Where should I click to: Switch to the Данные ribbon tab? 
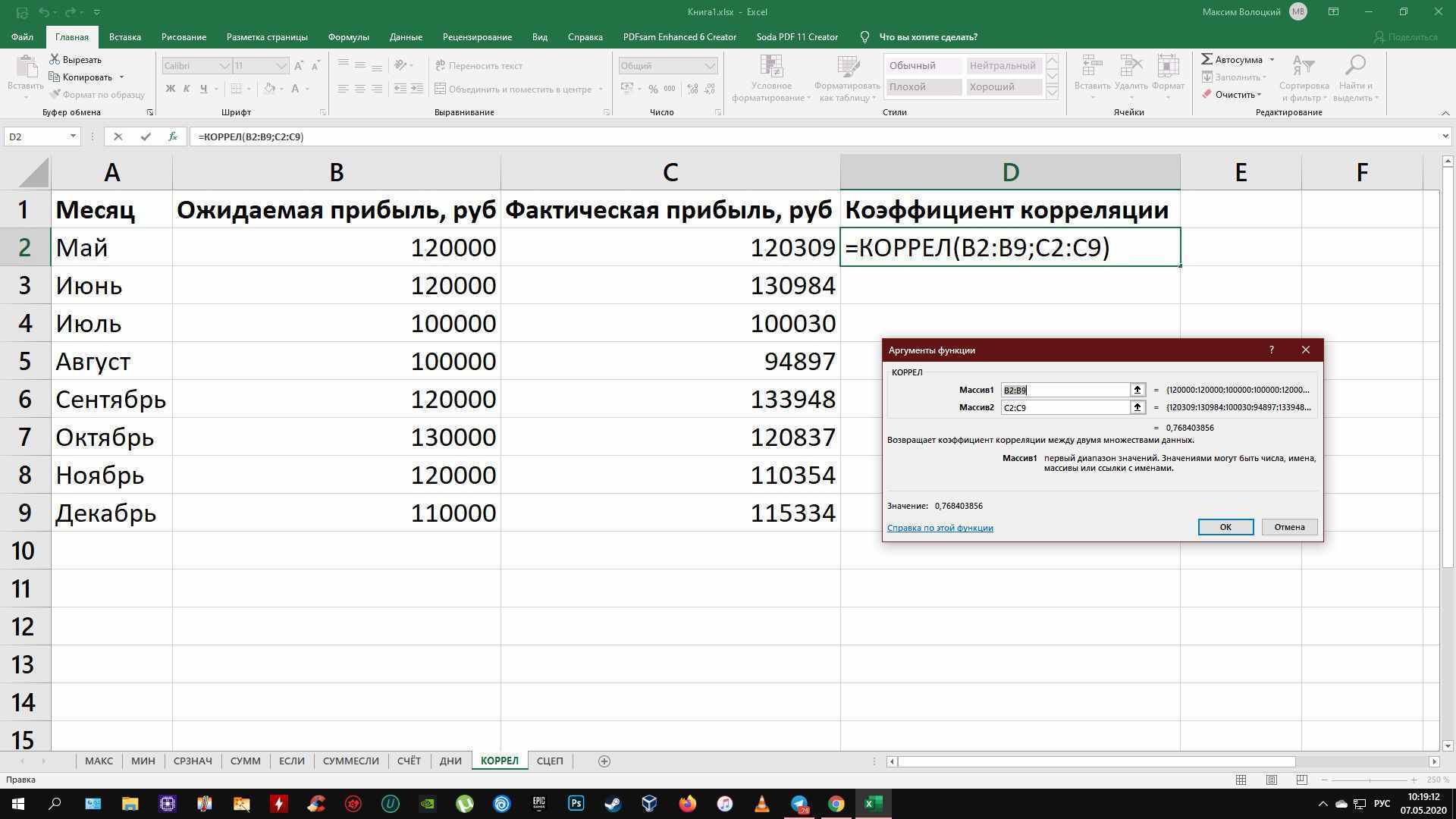[406, 36]
